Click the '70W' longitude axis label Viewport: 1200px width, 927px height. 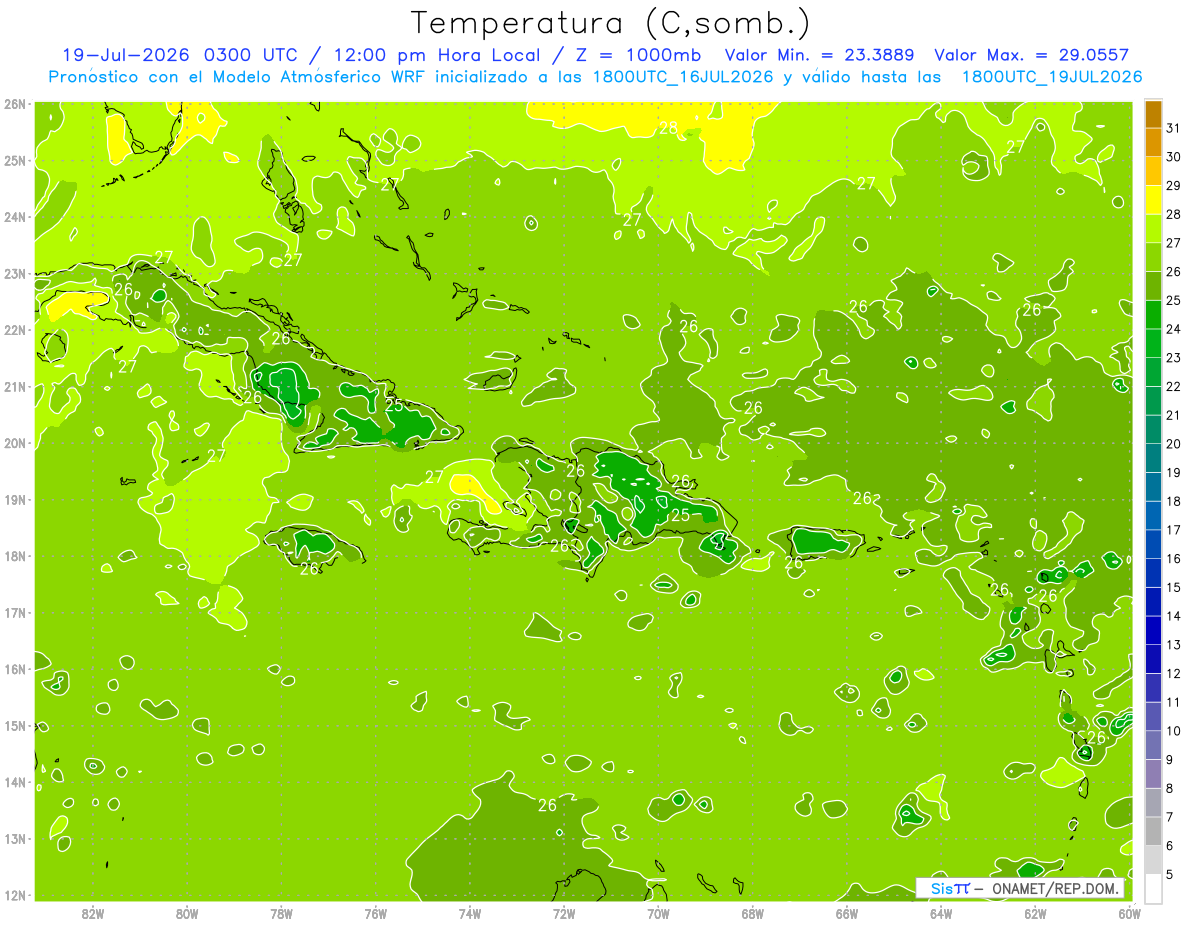[659, 913]
